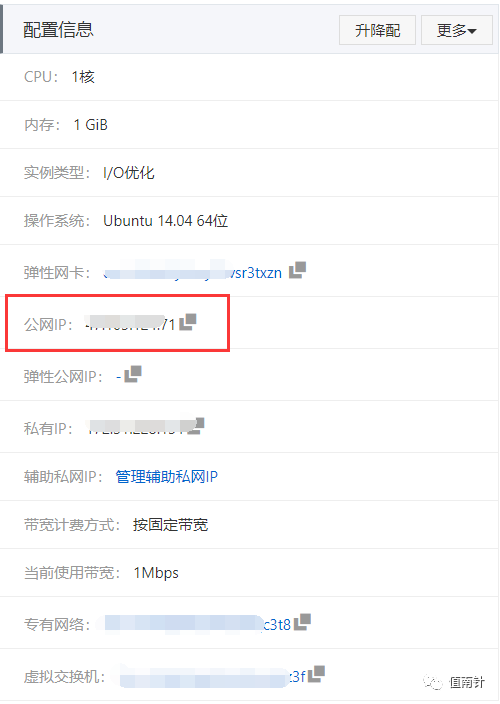Click the copy icon beside 弹性公网IP
The image size is (500, 704).
133,374
